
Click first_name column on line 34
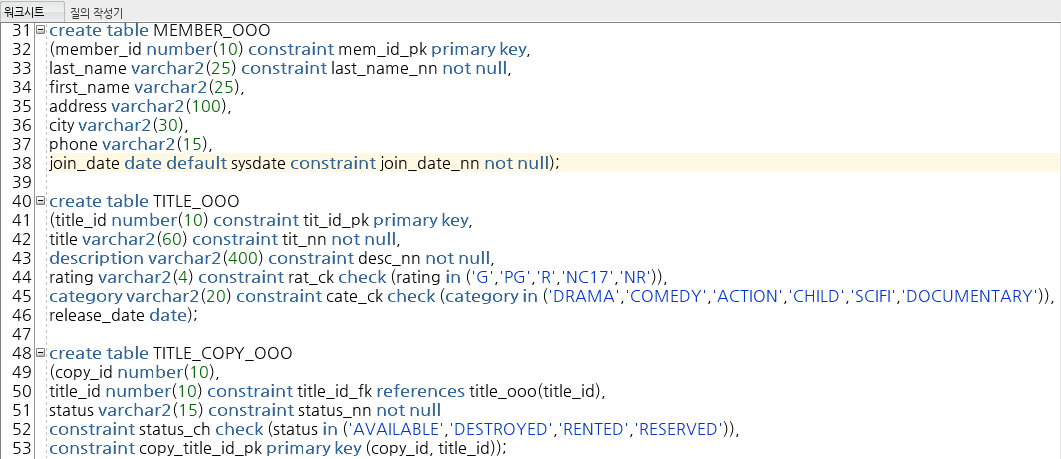coord(89,87)
